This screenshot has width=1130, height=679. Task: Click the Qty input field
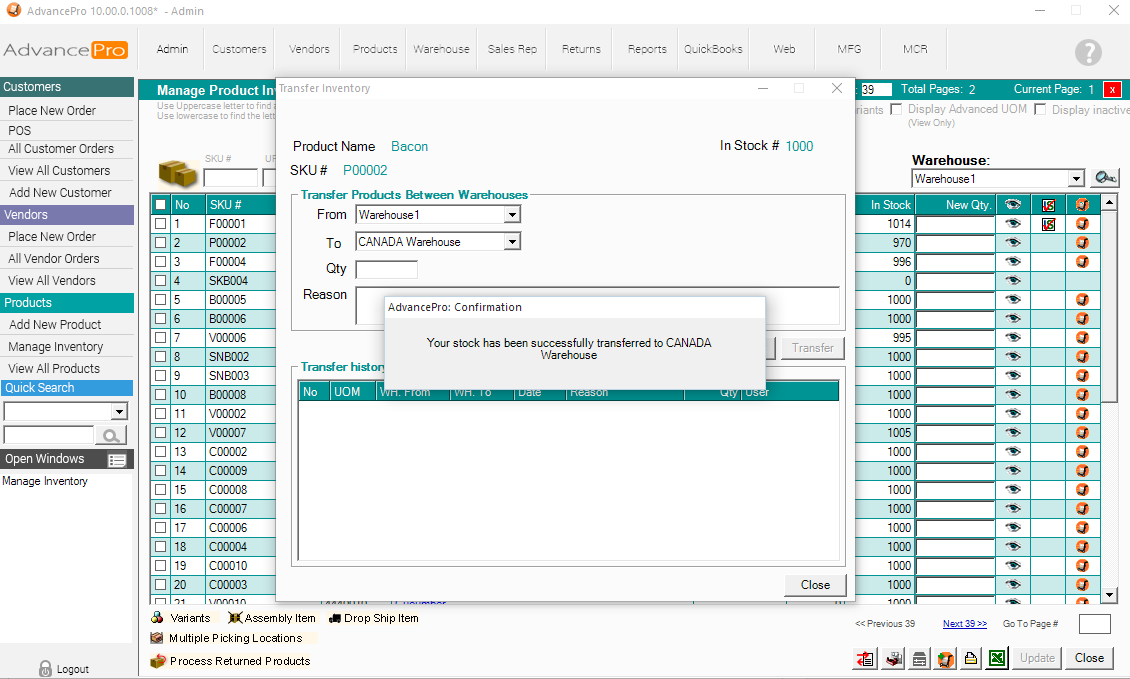(386, 269)
